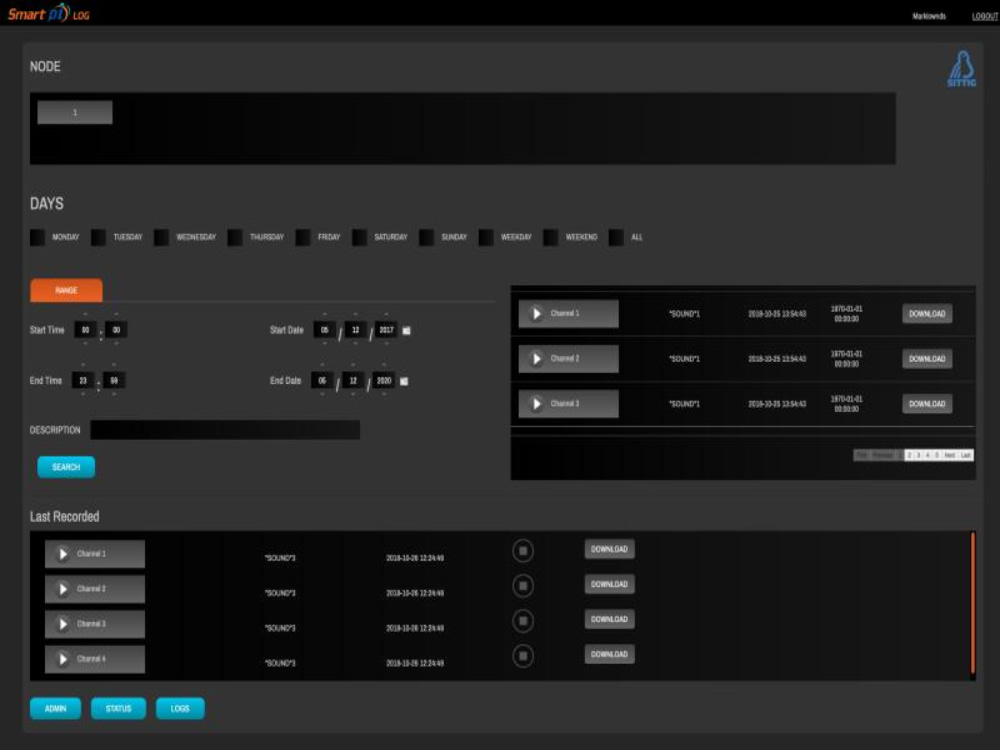Click the orange Last Recorded scrollbar
This screenshot has height=750, width=1000.
point(973,603)
